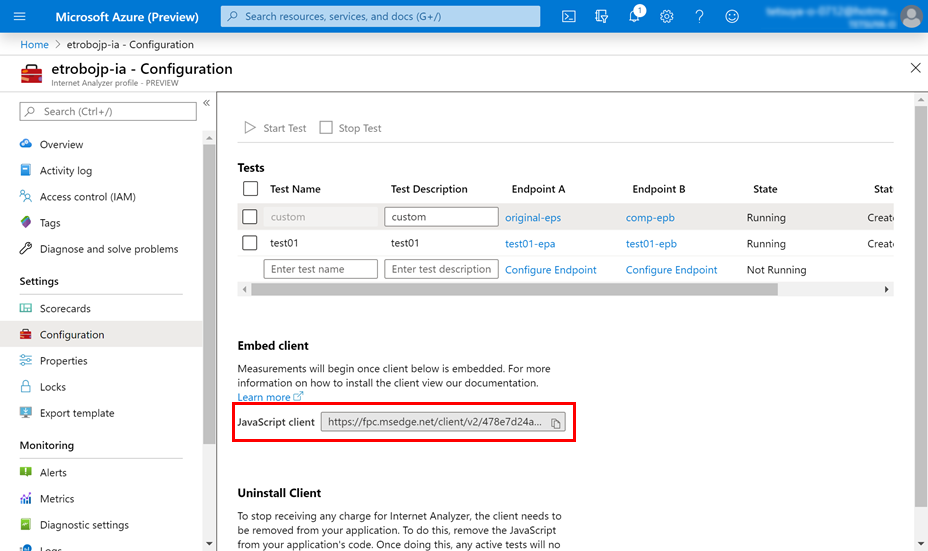This screenshot has height=551, width=928.
Task: Click the help question mark icon
Action: point(699,17)
